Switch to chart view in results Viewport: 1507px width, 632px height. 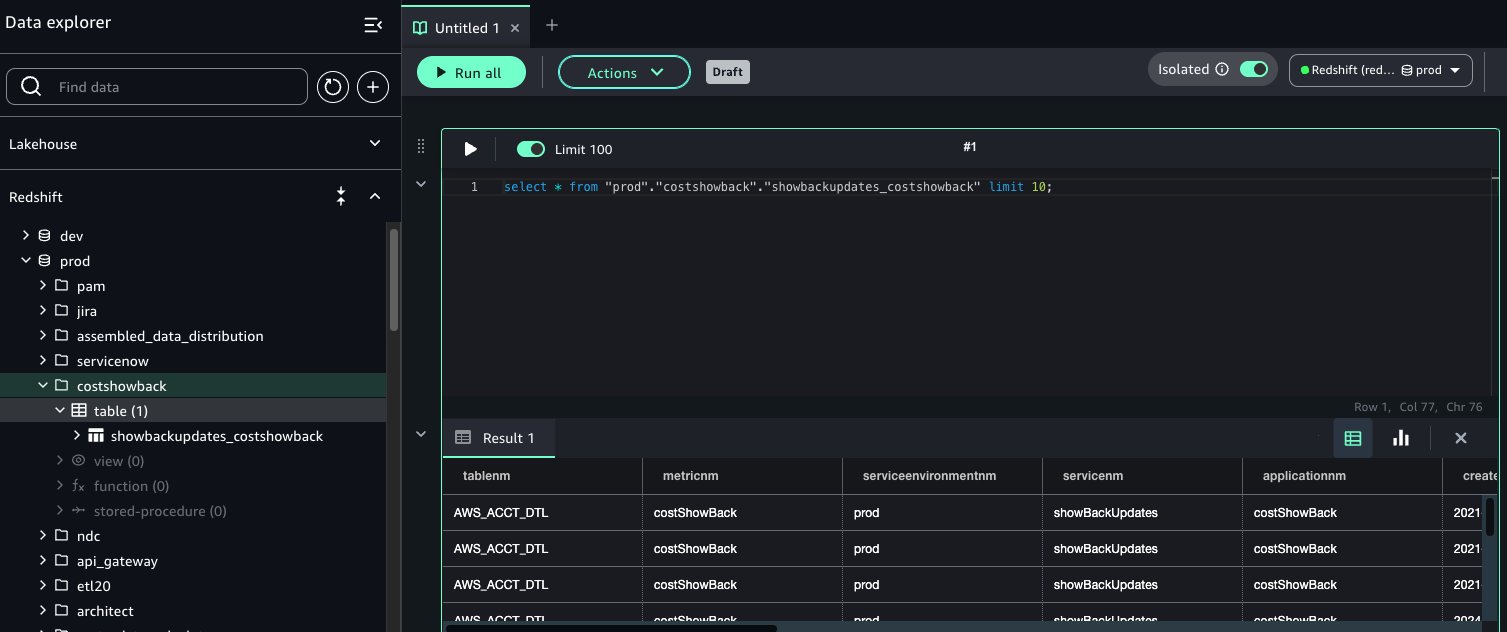[1401, 438]
